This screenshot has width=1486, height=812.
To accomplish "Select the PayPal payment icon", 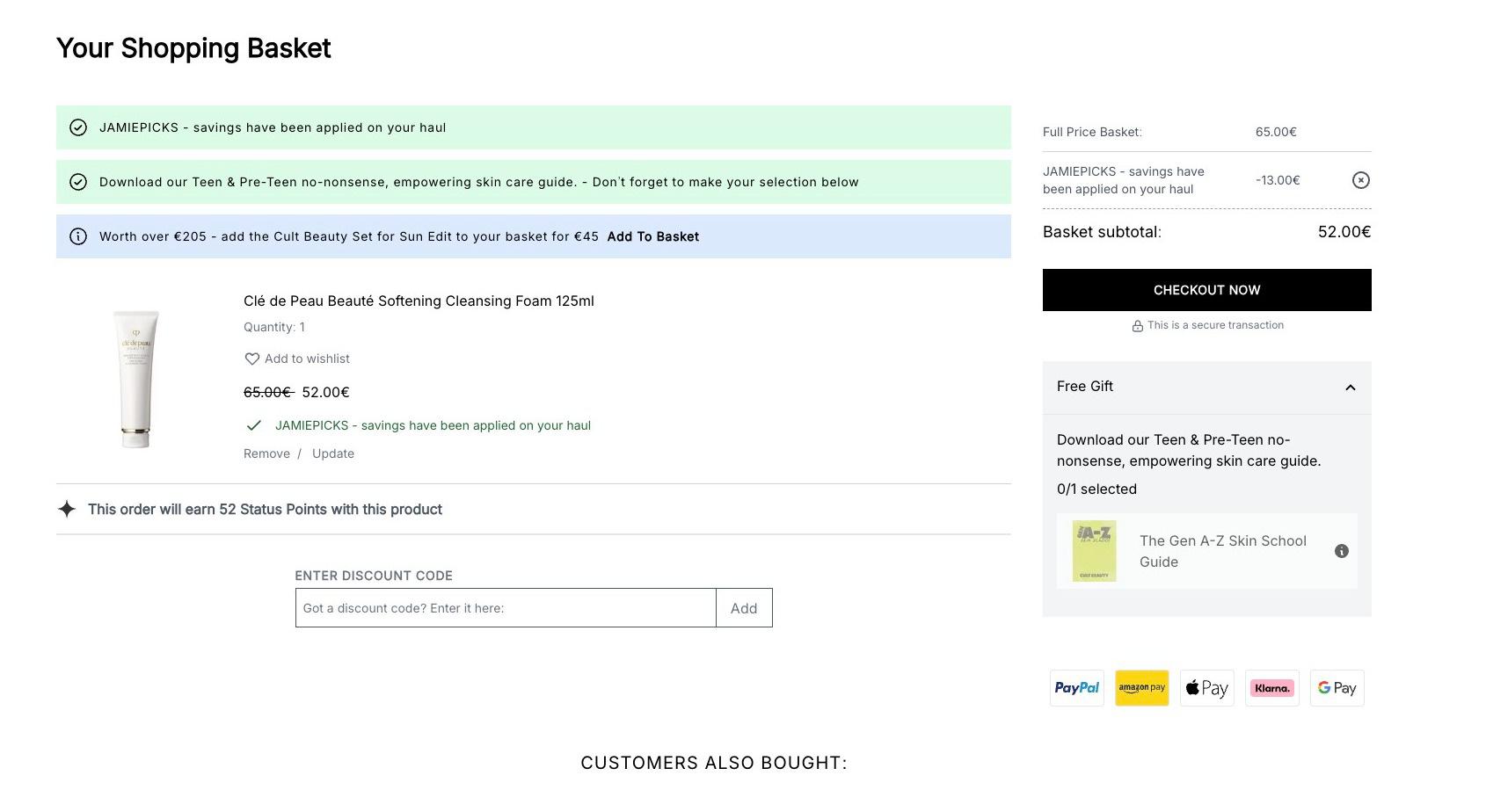I will pos(1077,688).
